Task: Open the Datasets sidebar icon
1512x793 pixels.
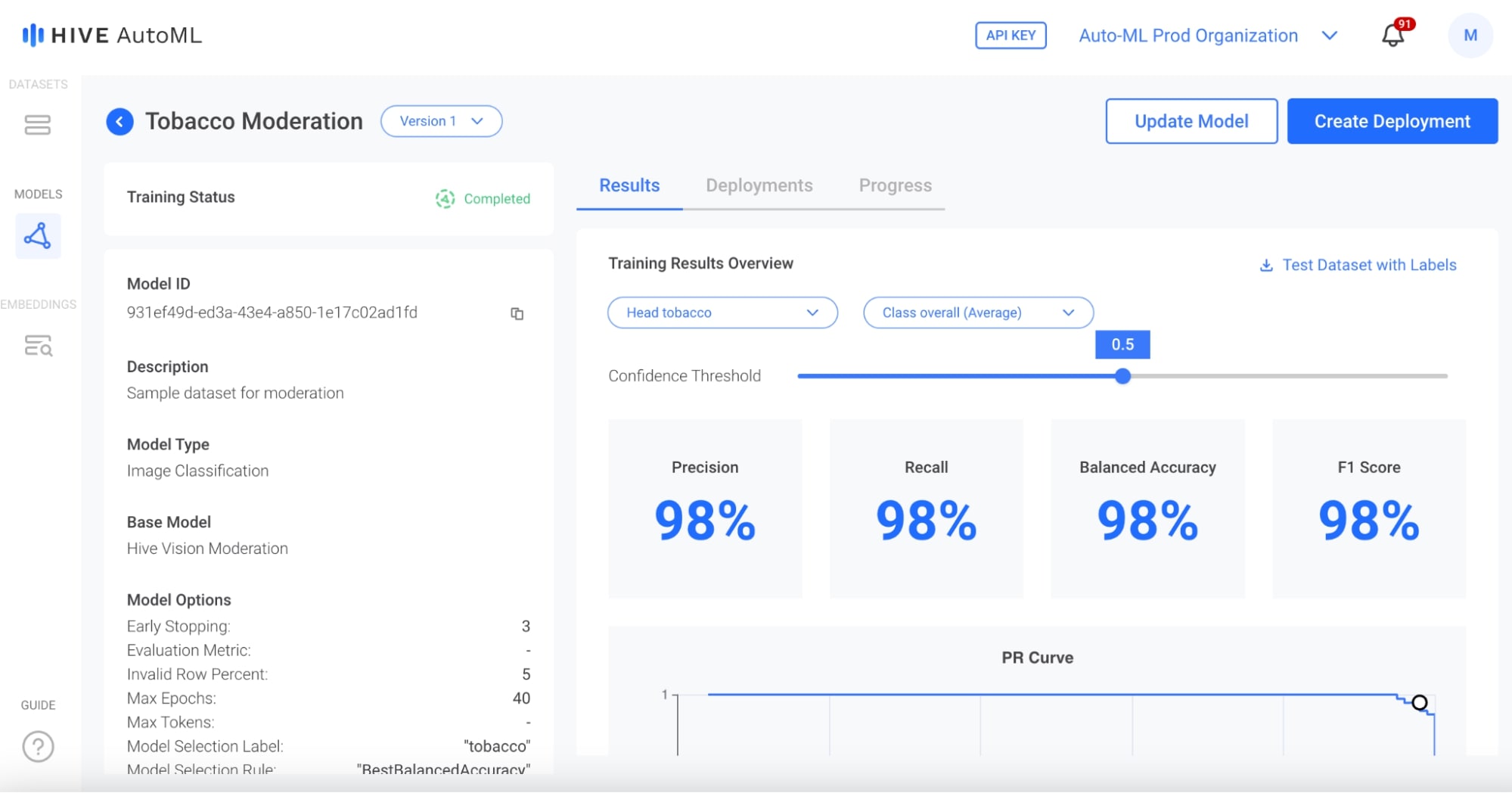Action: tap(38, 125)
